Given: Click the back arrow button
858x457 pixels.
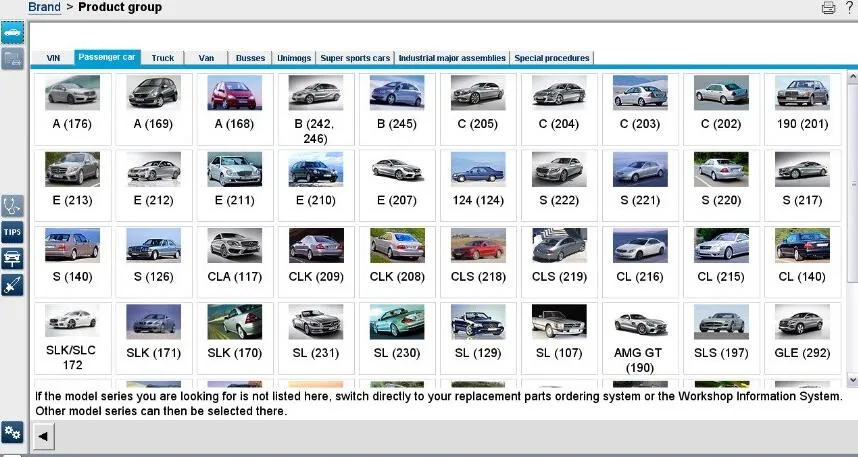Looking at the screenshot, I should click(x=43, y=436).
